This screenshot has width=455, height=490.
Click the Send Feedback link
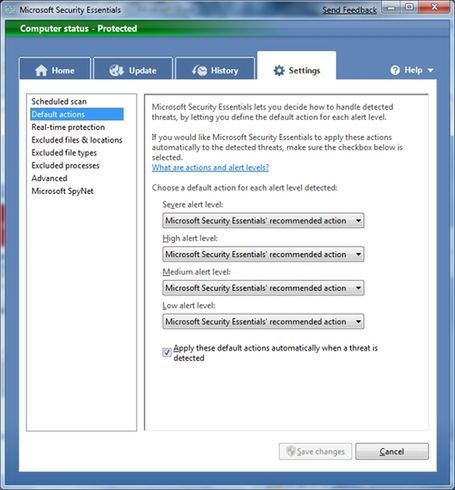349,10
